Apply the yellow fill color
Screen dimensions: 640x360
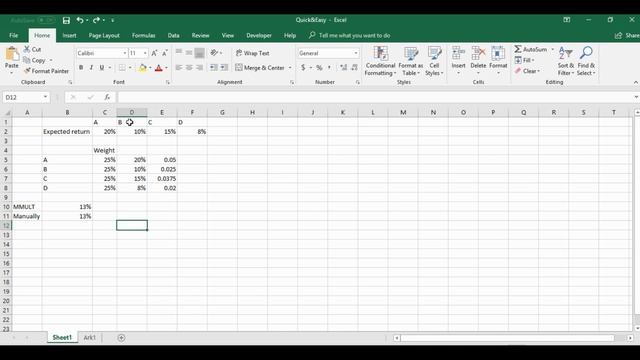(x=142, y=68)
